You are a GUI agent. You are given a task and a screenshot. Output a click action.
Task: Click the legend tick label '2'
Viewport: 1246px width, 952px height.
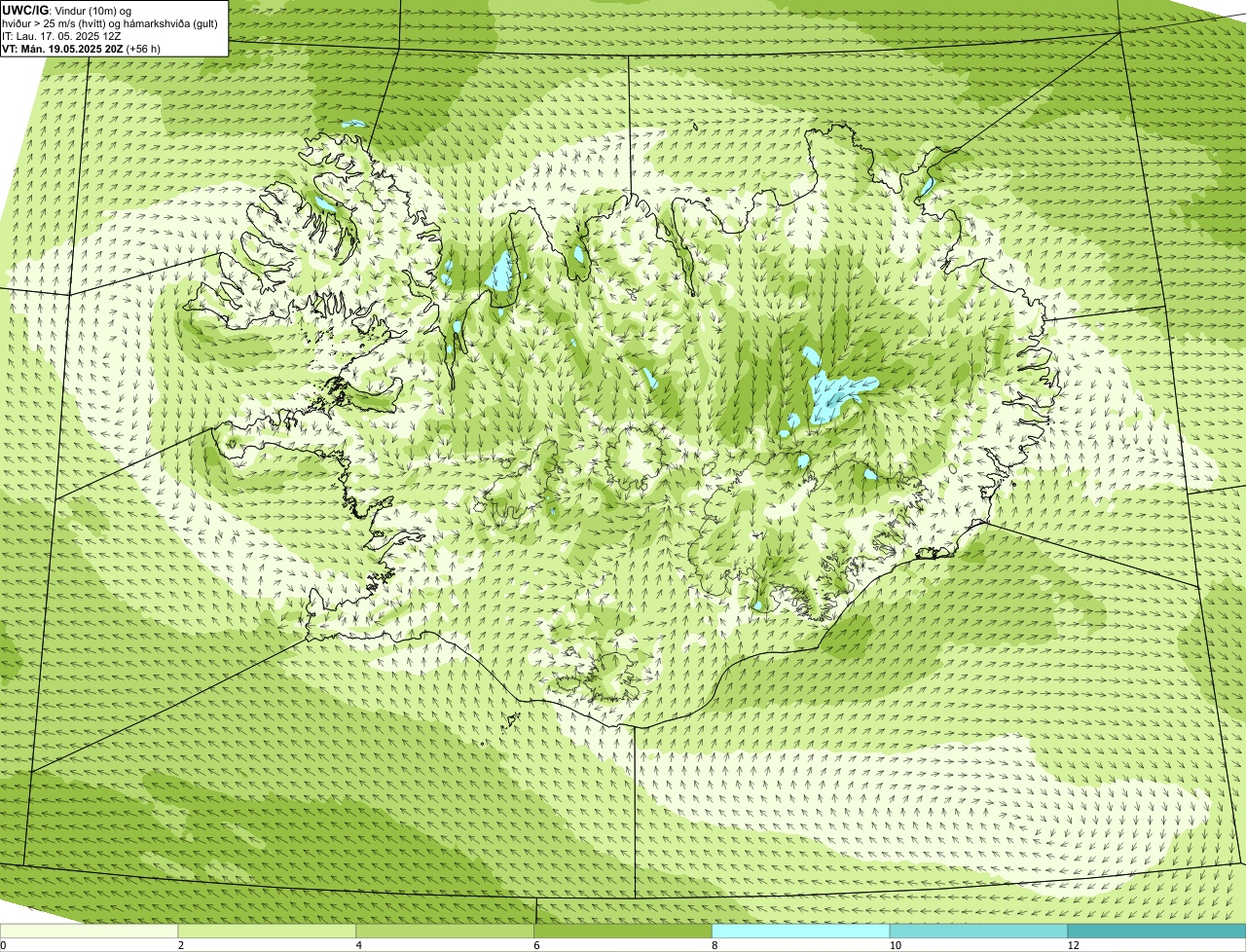tap(180, 945)
